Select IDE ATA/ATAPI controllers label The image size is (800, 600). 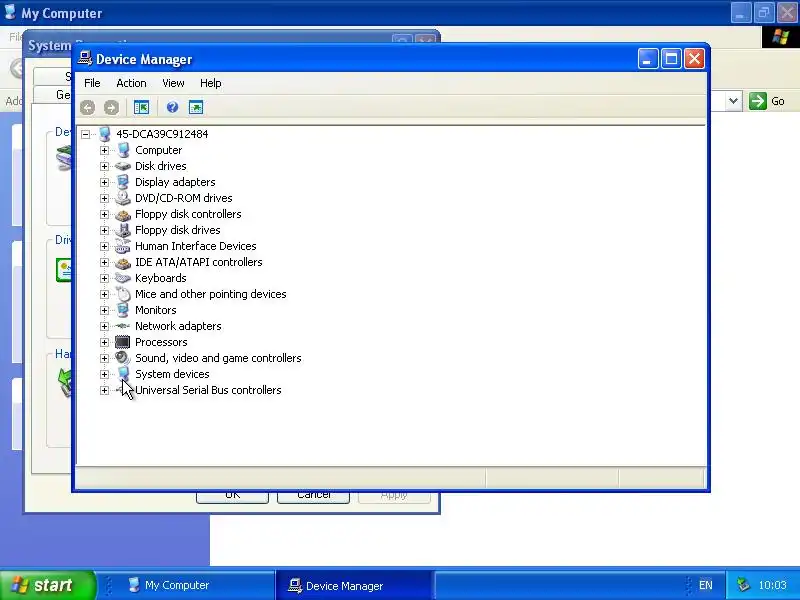(x=198, y=262)
